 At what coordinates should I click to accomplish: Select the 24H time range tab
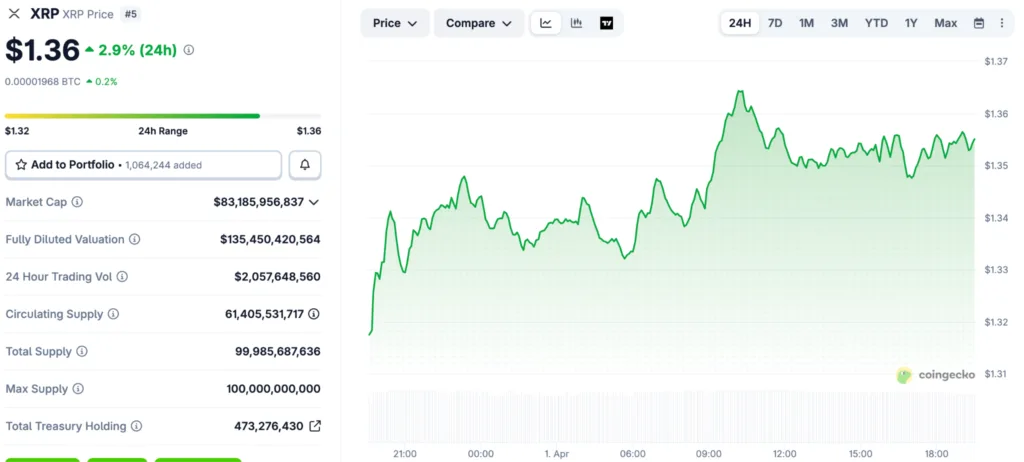pyautogui.click(x=740, y=23)
